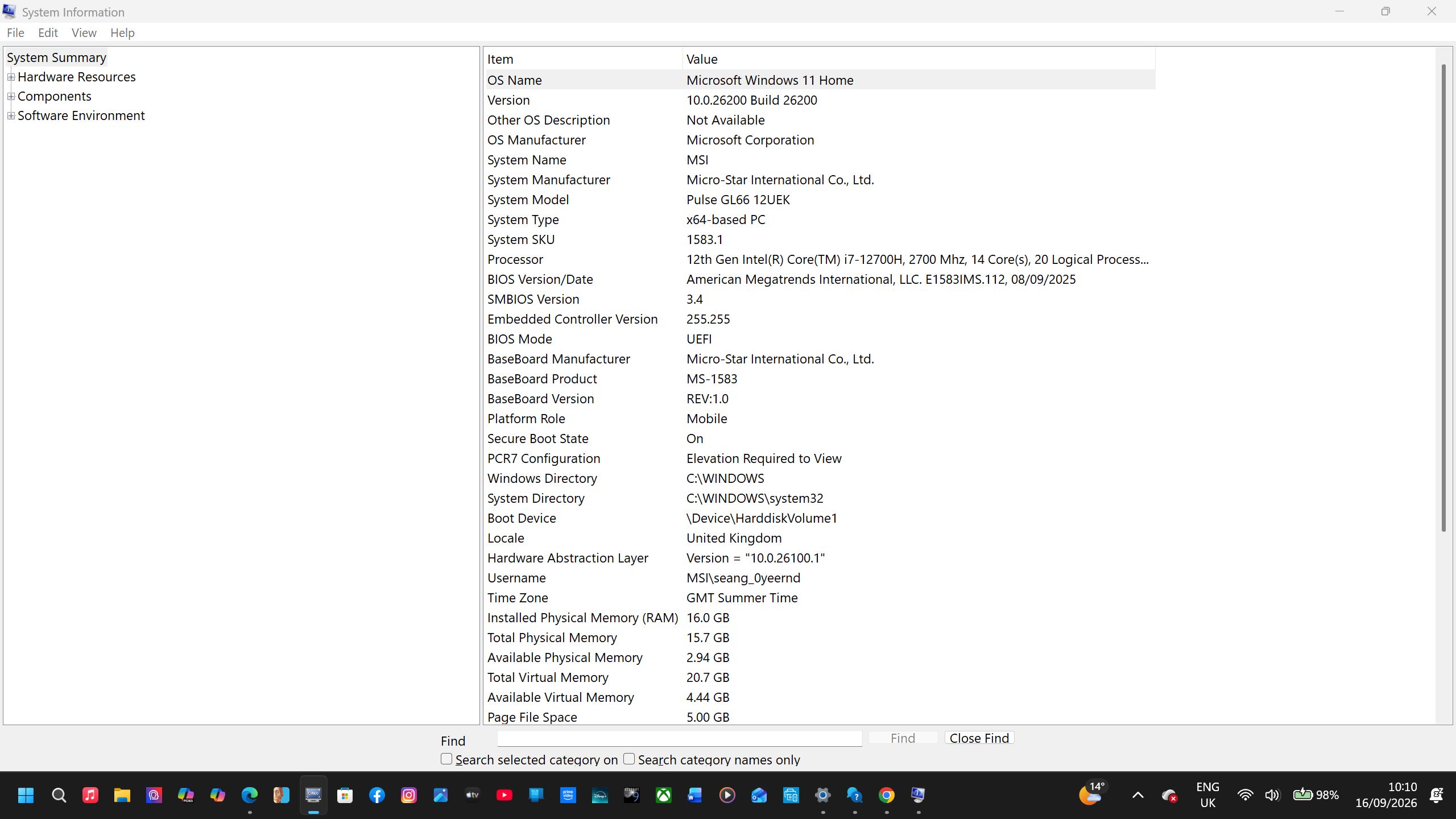Sort by the Item column header

pyautogui.click(x=583, y=59)
